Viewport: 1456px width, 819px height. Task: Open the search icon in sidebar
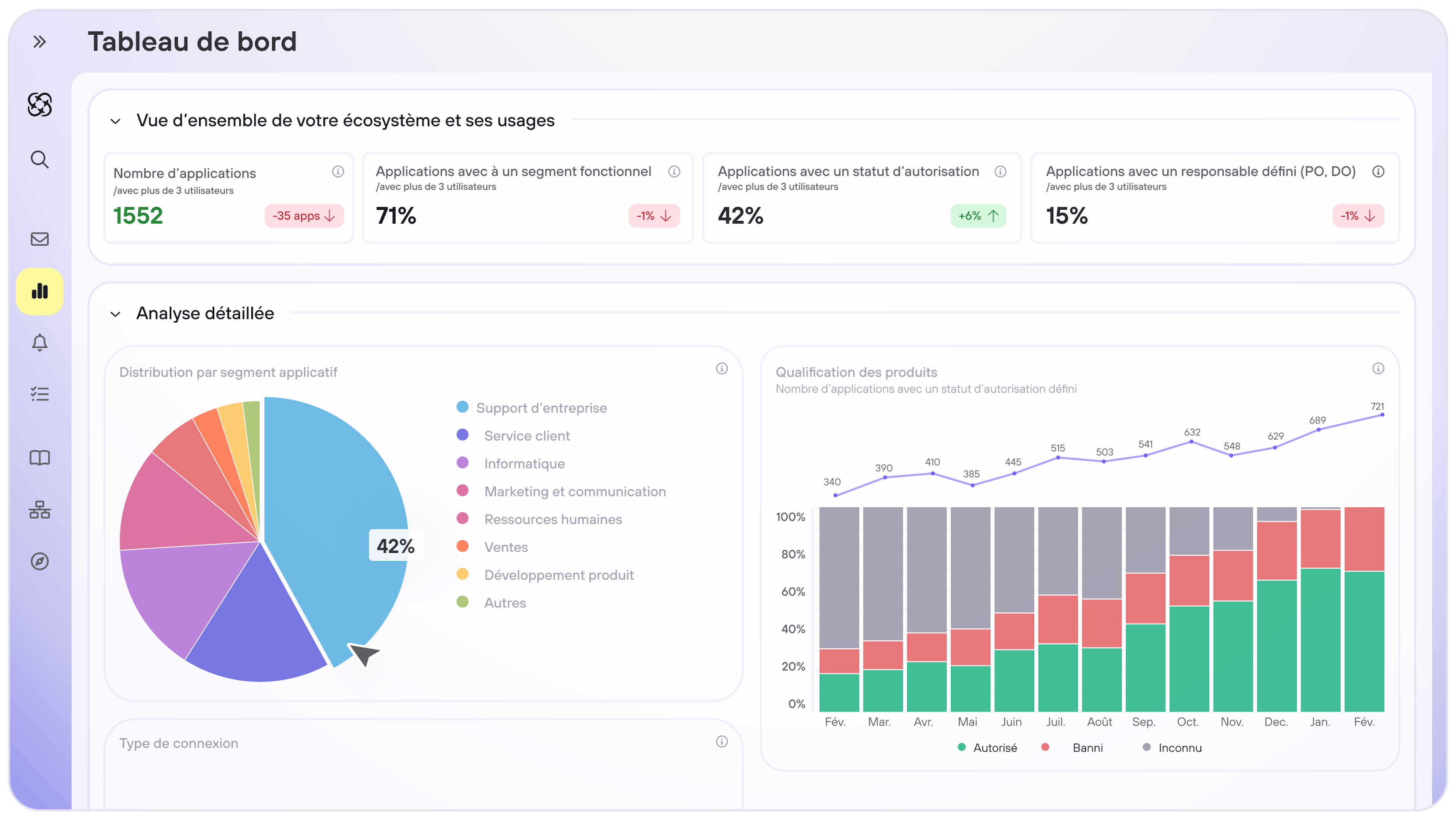pyautogui.click(x=39, y=159)
